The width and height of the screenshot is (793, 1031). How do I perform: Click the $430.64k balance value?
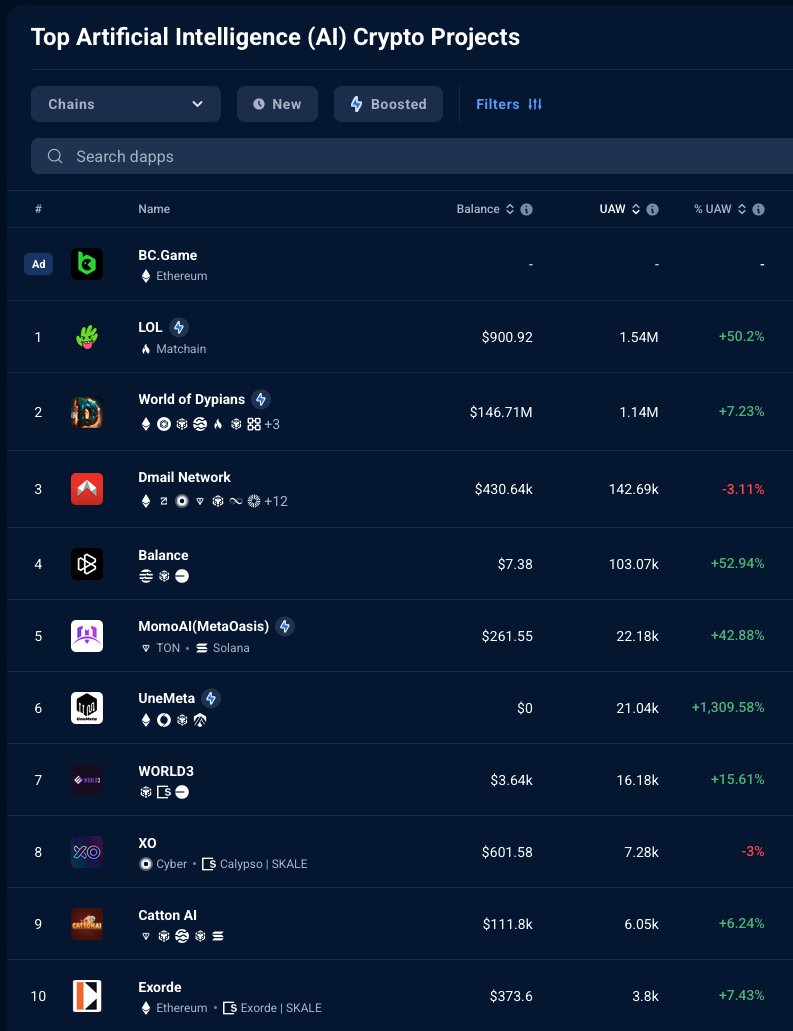[504, 489]
